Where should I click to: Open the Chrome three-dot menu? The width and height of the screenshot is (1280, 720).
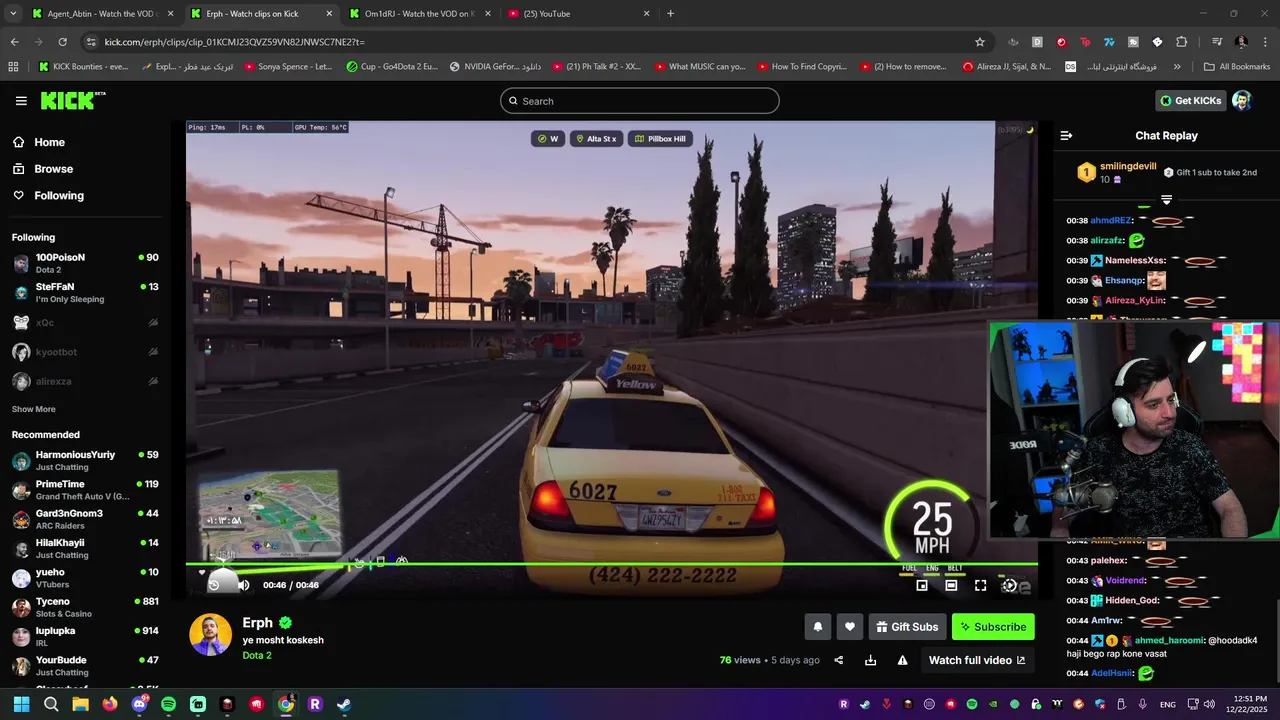[x=1265, y=42]
